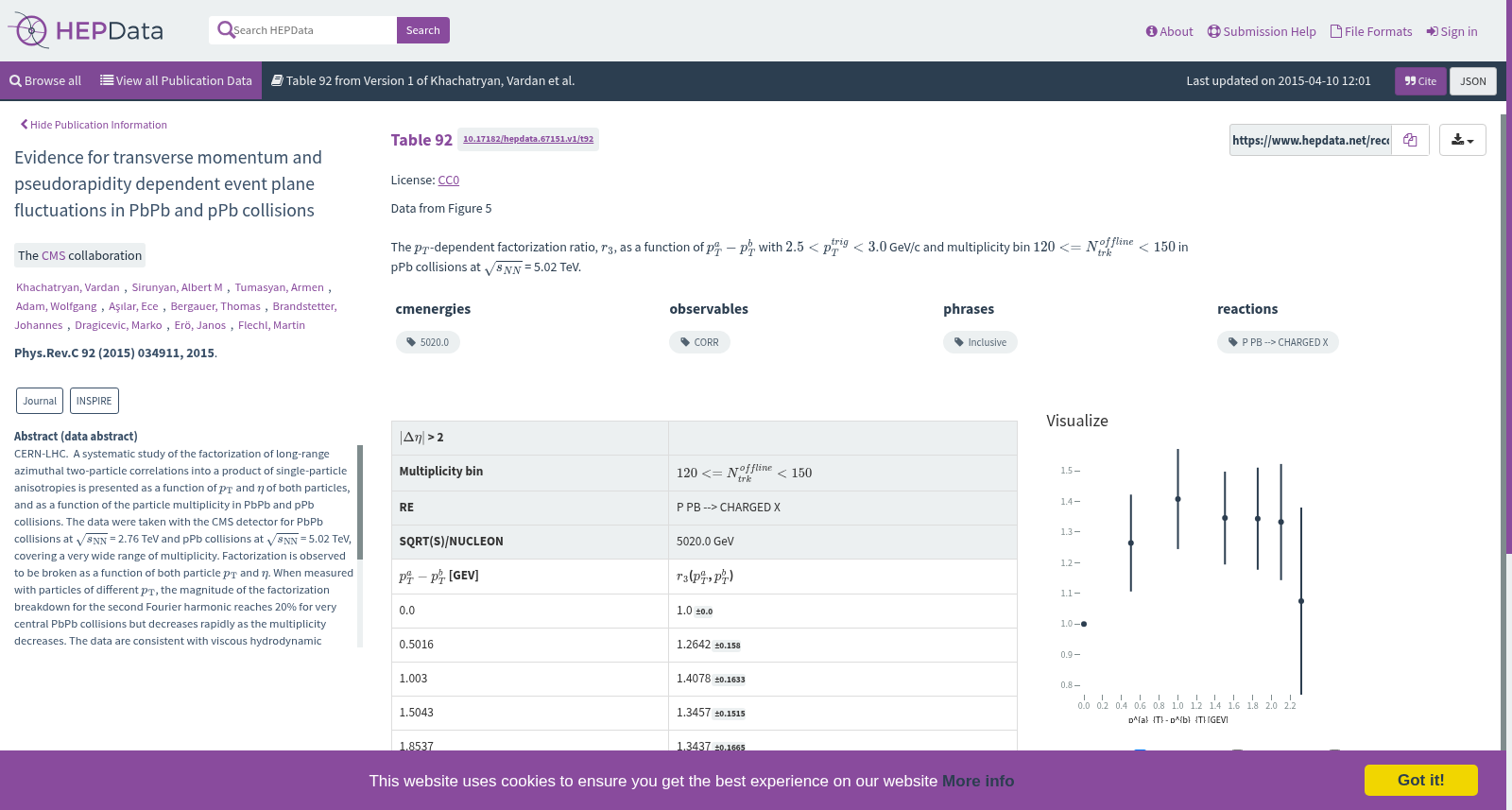Open author Sirunyan, Albert M link
The height and width of the screenshot is (810, 1512).
(178, 287)
